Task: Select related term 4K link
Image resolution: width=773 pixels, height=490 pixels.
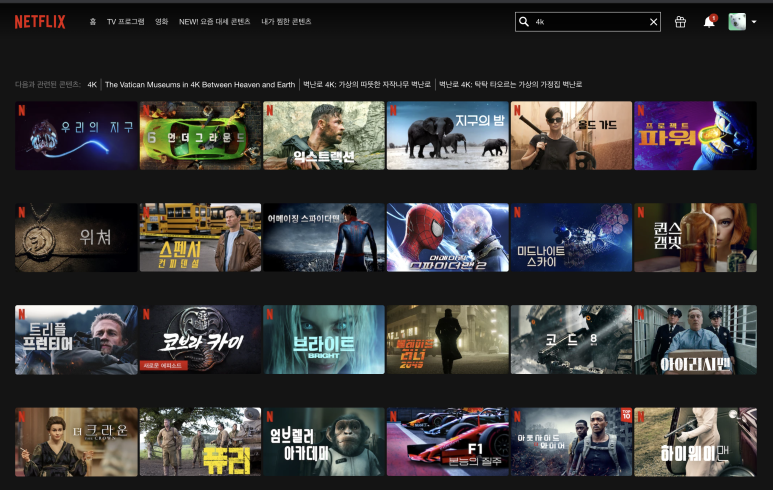Action: (92, 84)
